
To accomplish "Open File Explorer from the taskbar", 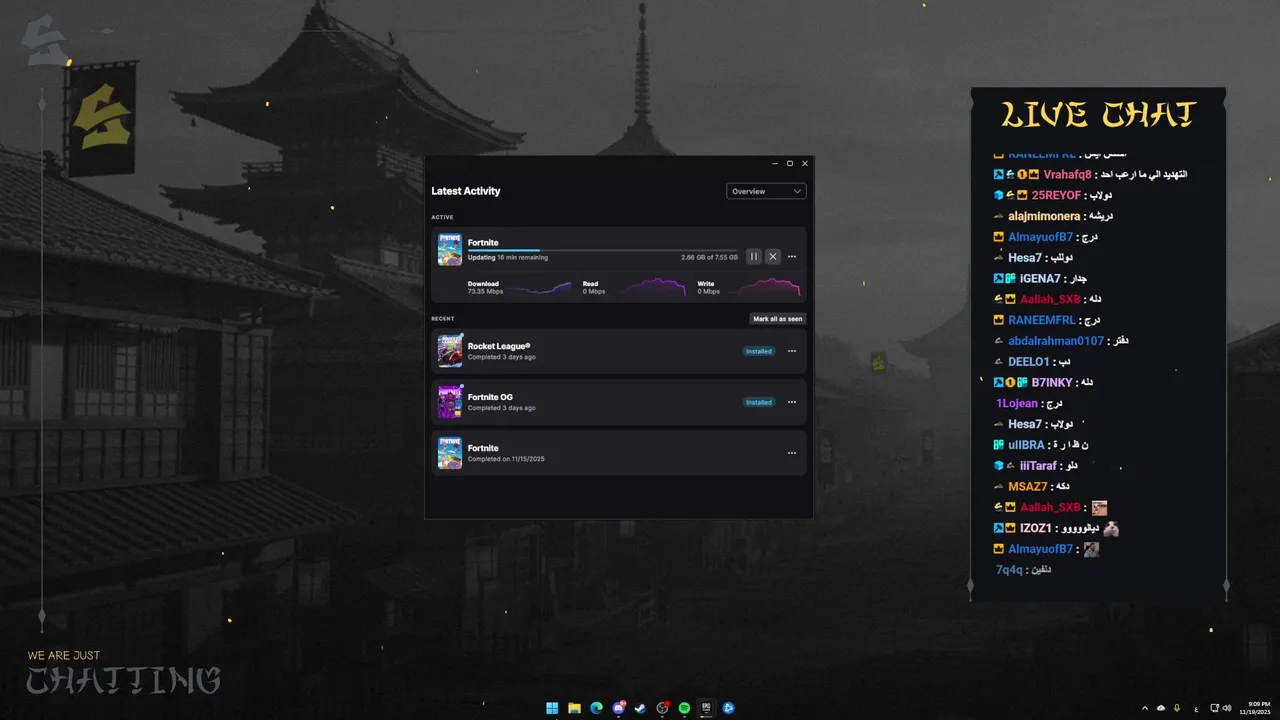I will coord(574,708).
